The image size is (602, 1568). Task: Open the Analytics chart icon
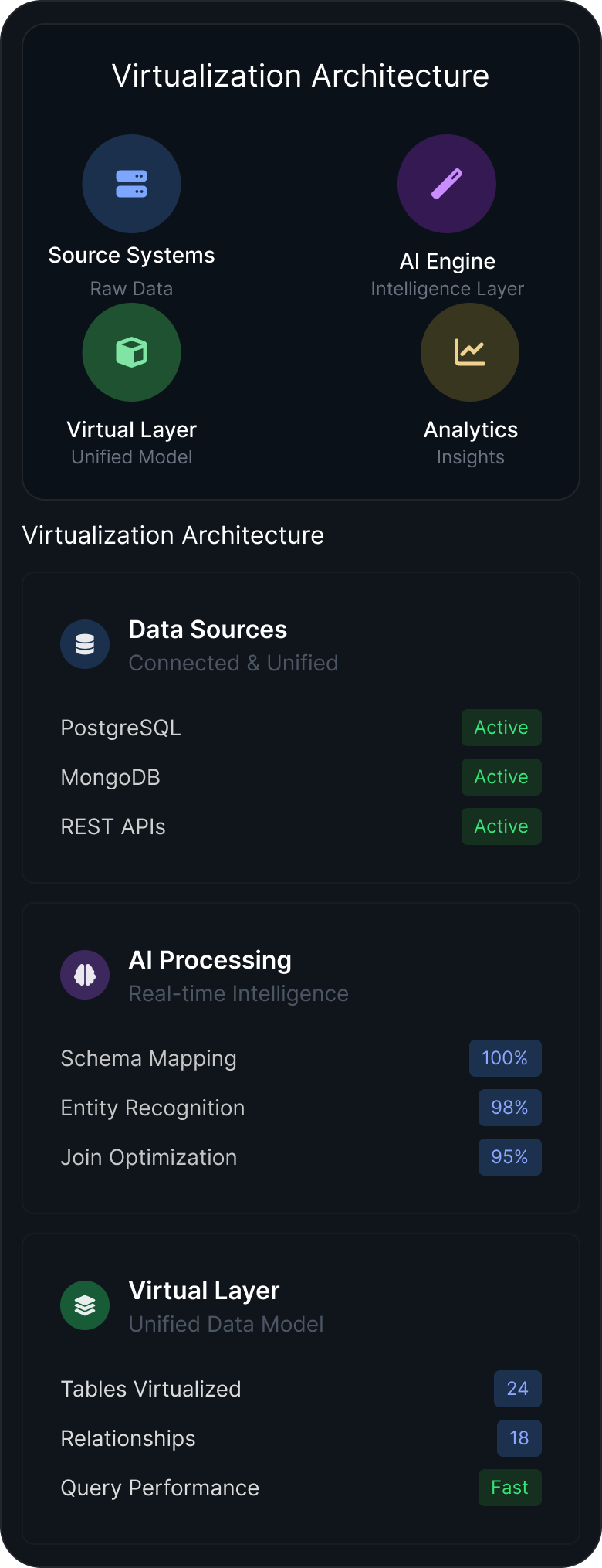coord(469,352)
